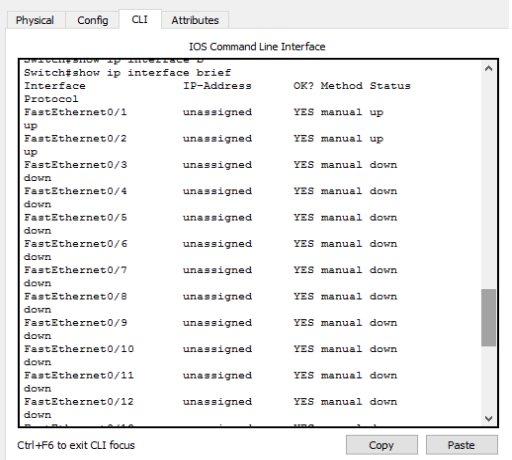Viewport: 512px width, 460px height.
Task: Click the FastEthernet0/2 interface text
Action: pyautogui.click(x=75, y=138)
